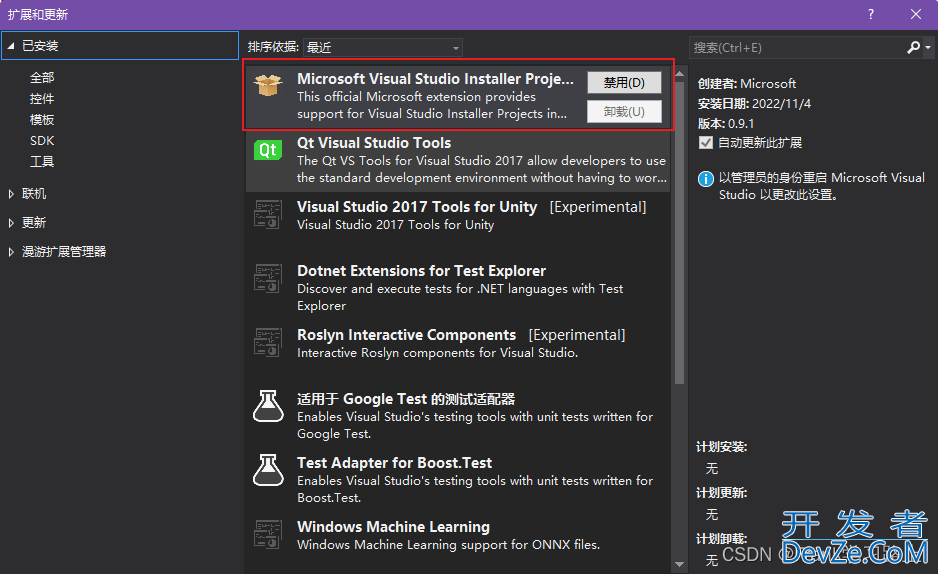Screen dimensions: 938x574
Task: Select 全部 under installed extensions
Action: 42,78
